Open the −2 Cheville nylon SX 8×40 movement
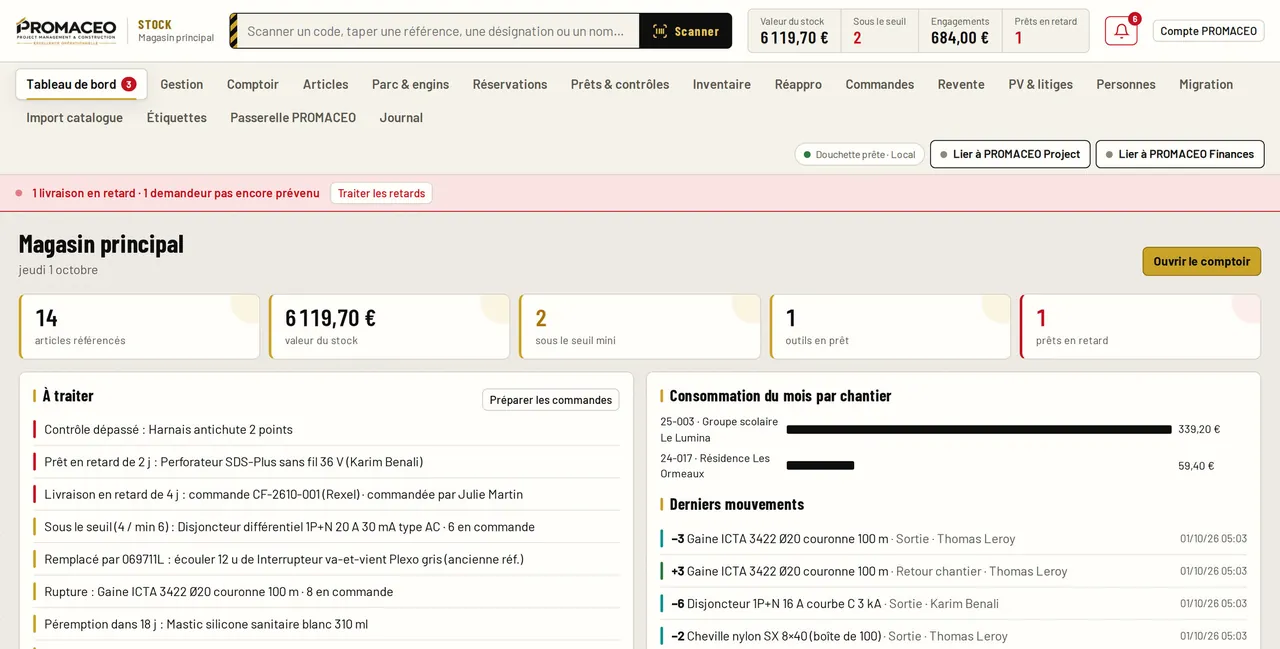 point(954,636)
